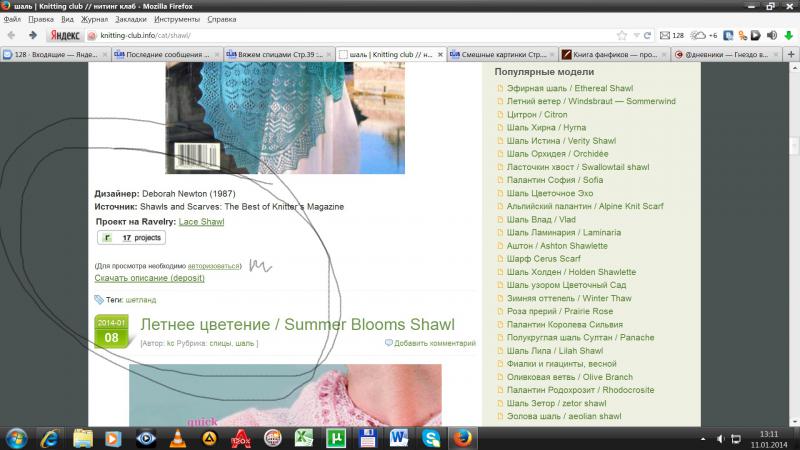Open 'Эолова шаль / aeolian shawl' link

point(564,416)
